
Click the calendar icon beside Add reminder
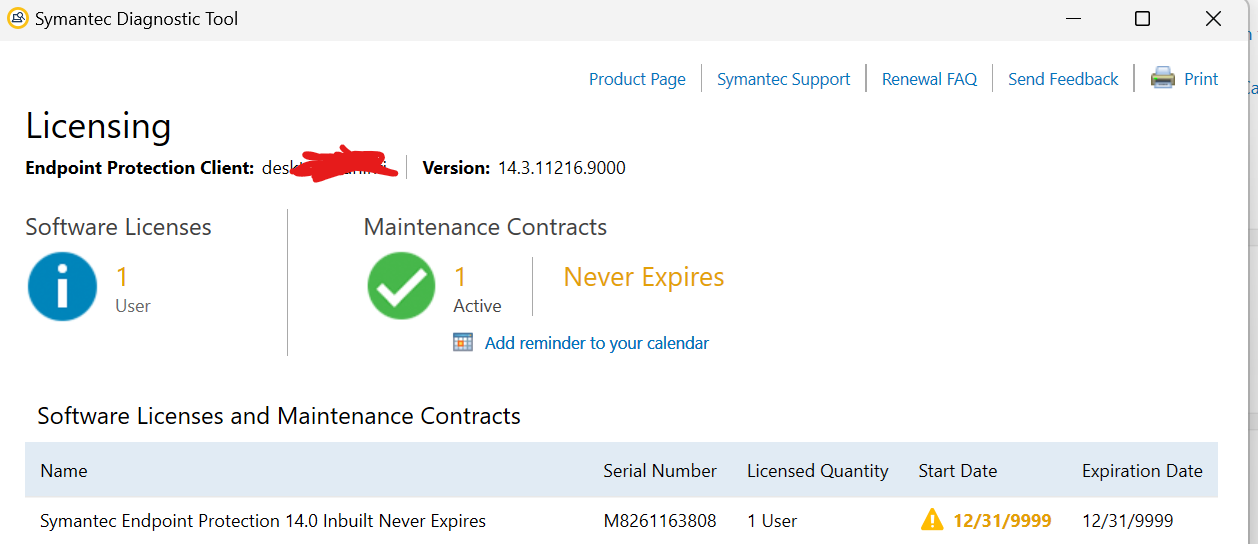(463, 342)
